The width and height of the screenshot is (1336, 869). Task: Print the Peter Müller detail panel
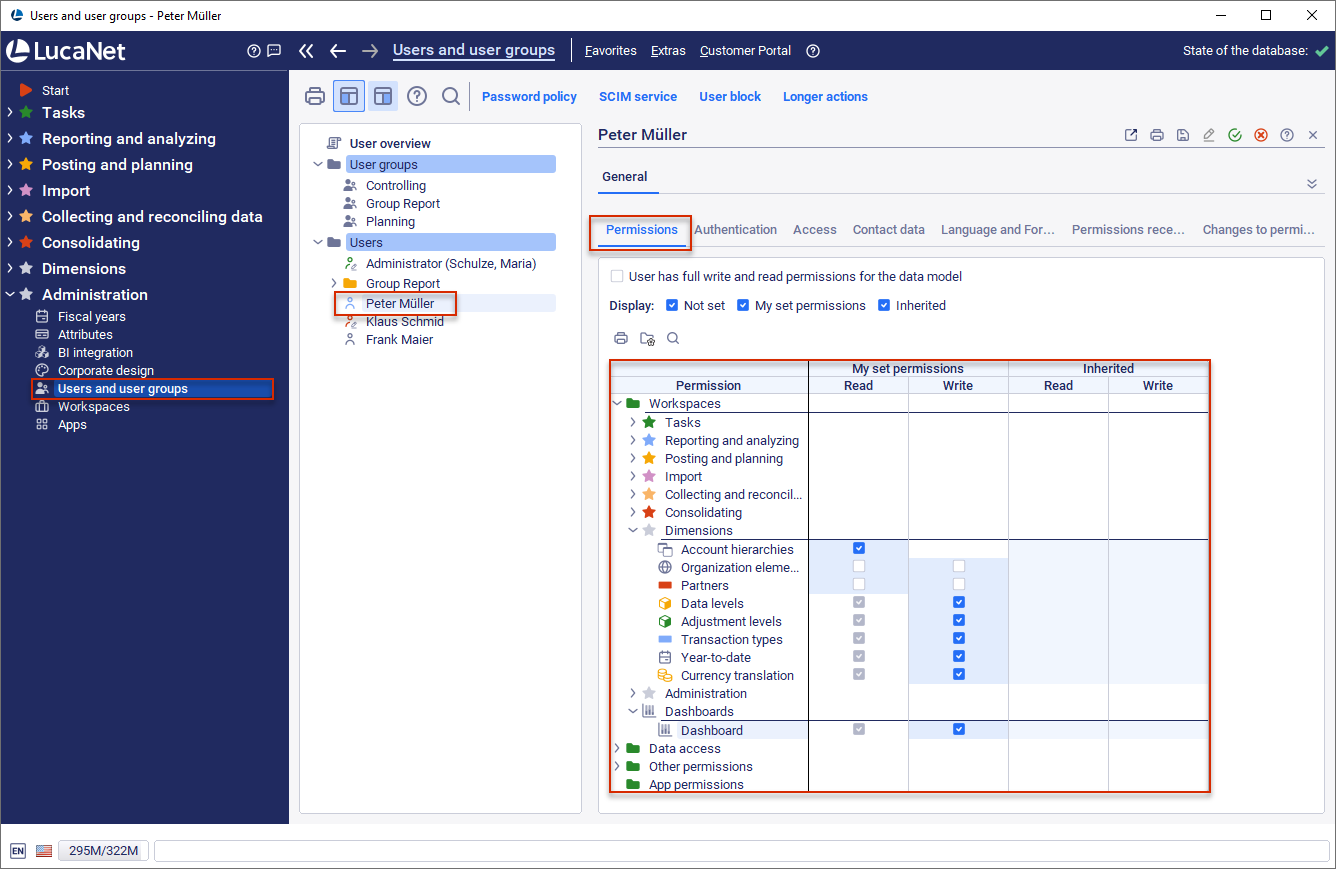pyautogui.click(x=1157, y=135)
